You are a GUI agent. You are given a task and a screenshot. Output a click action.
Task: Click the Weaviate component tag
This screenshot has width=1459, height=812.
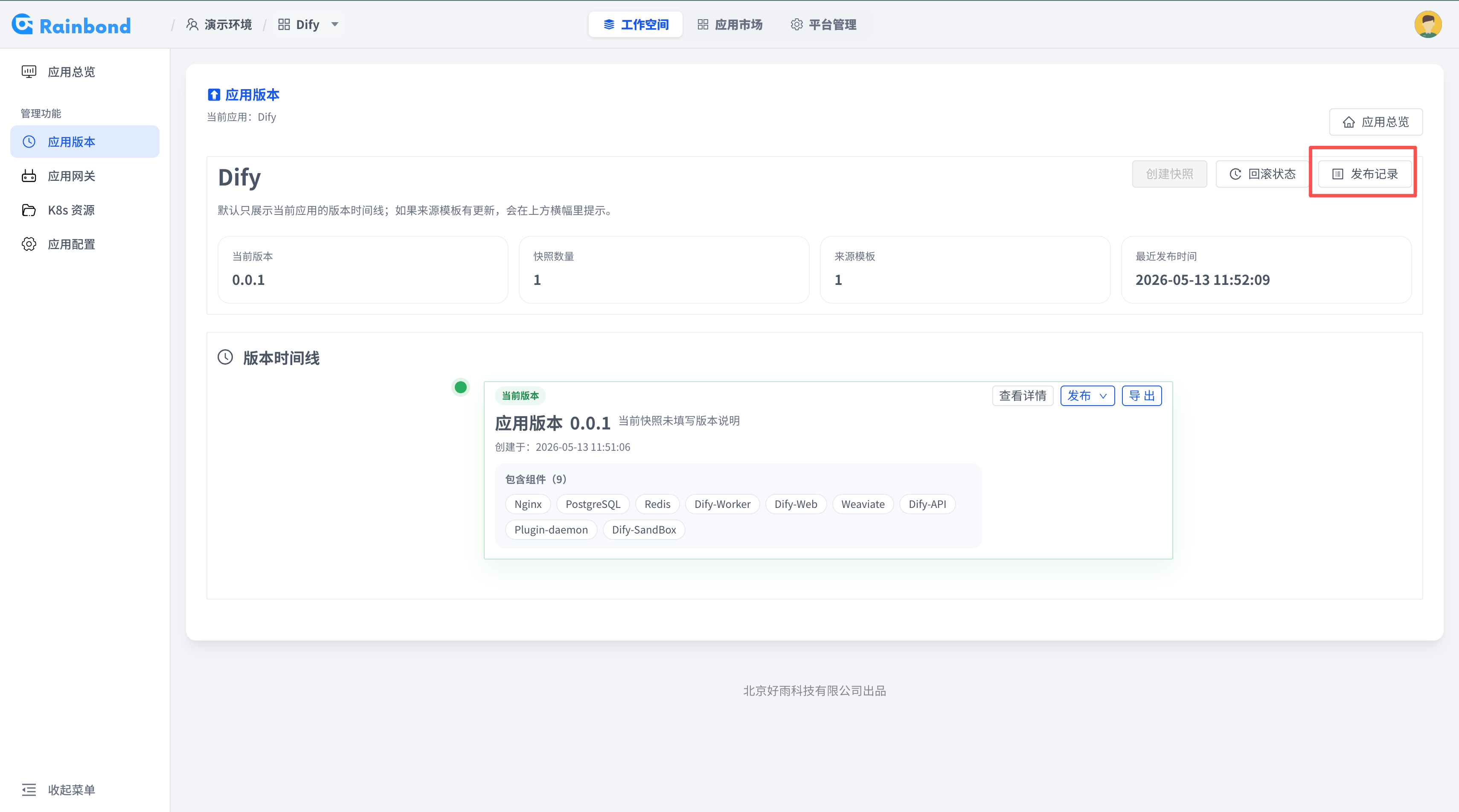[x=863, y=504]
